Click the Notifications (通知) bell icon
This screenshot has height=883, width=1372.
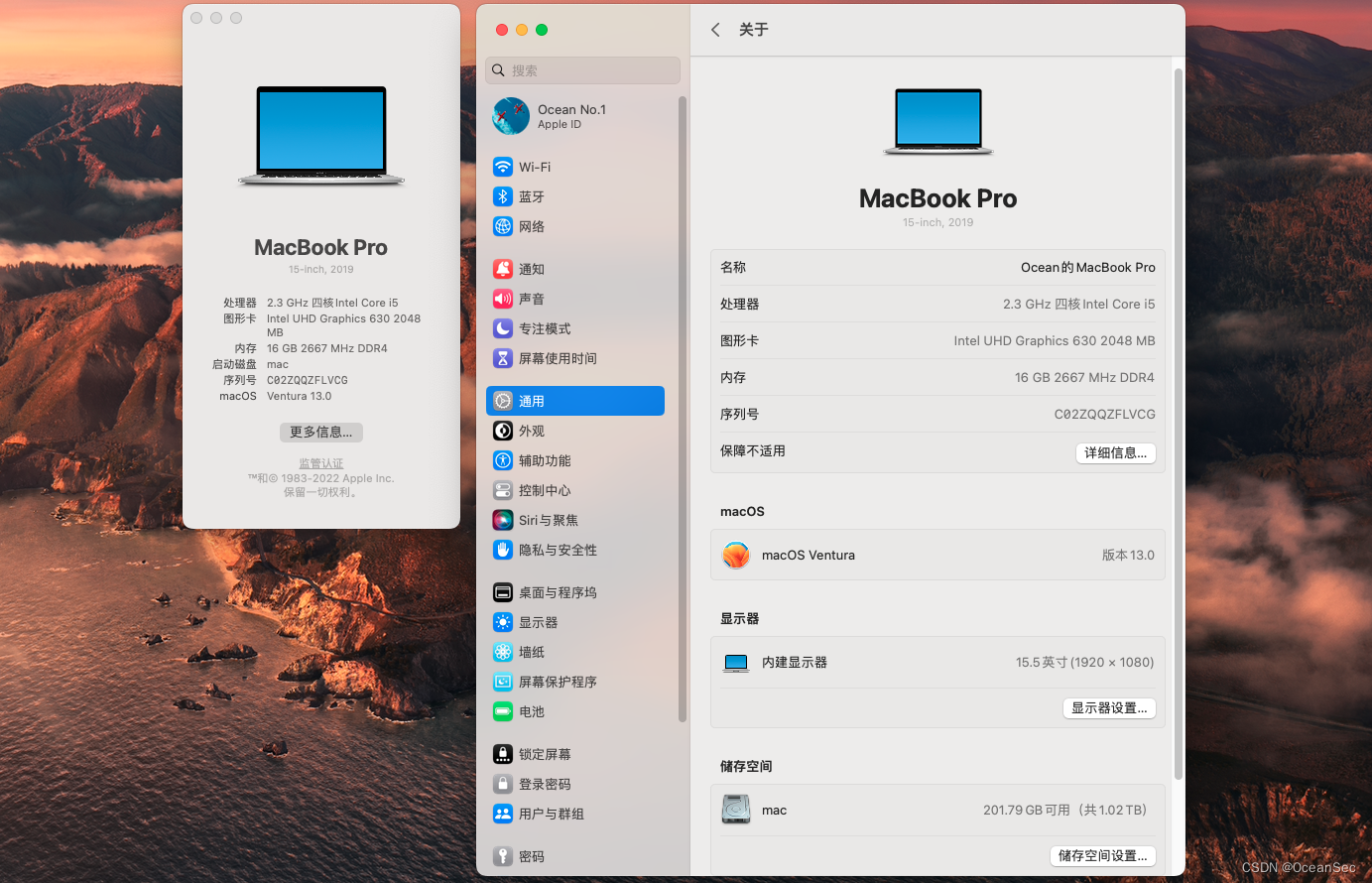coord(503,269)
